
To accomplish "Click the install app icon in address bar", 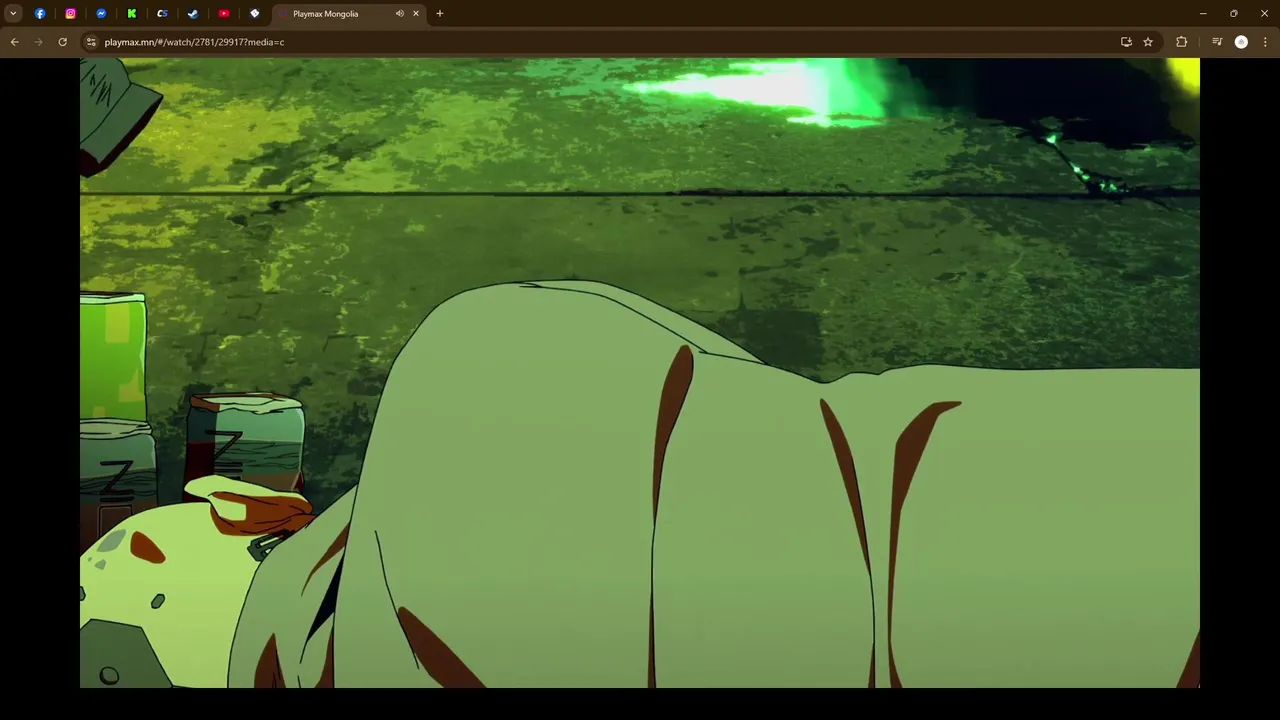I will pos(1126,42).
